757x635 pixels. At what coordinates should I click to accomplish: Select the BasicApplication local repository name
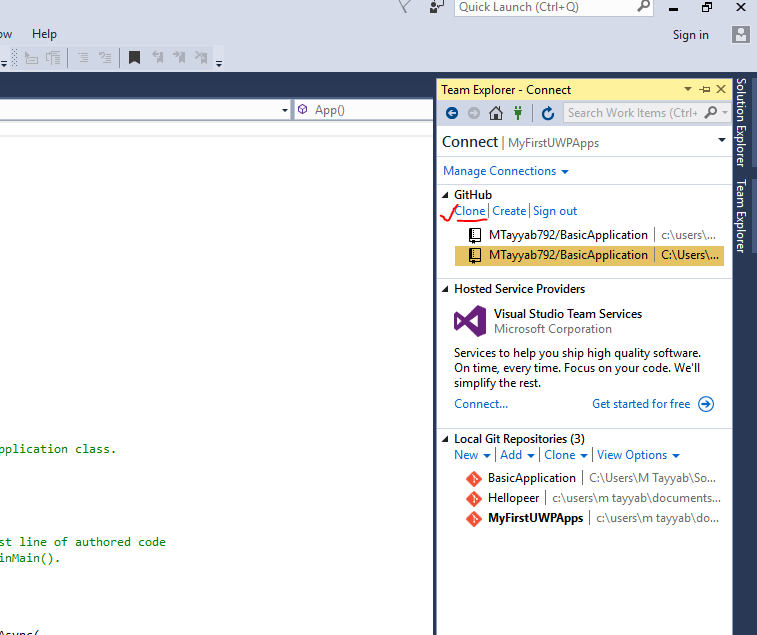point(532,478)
